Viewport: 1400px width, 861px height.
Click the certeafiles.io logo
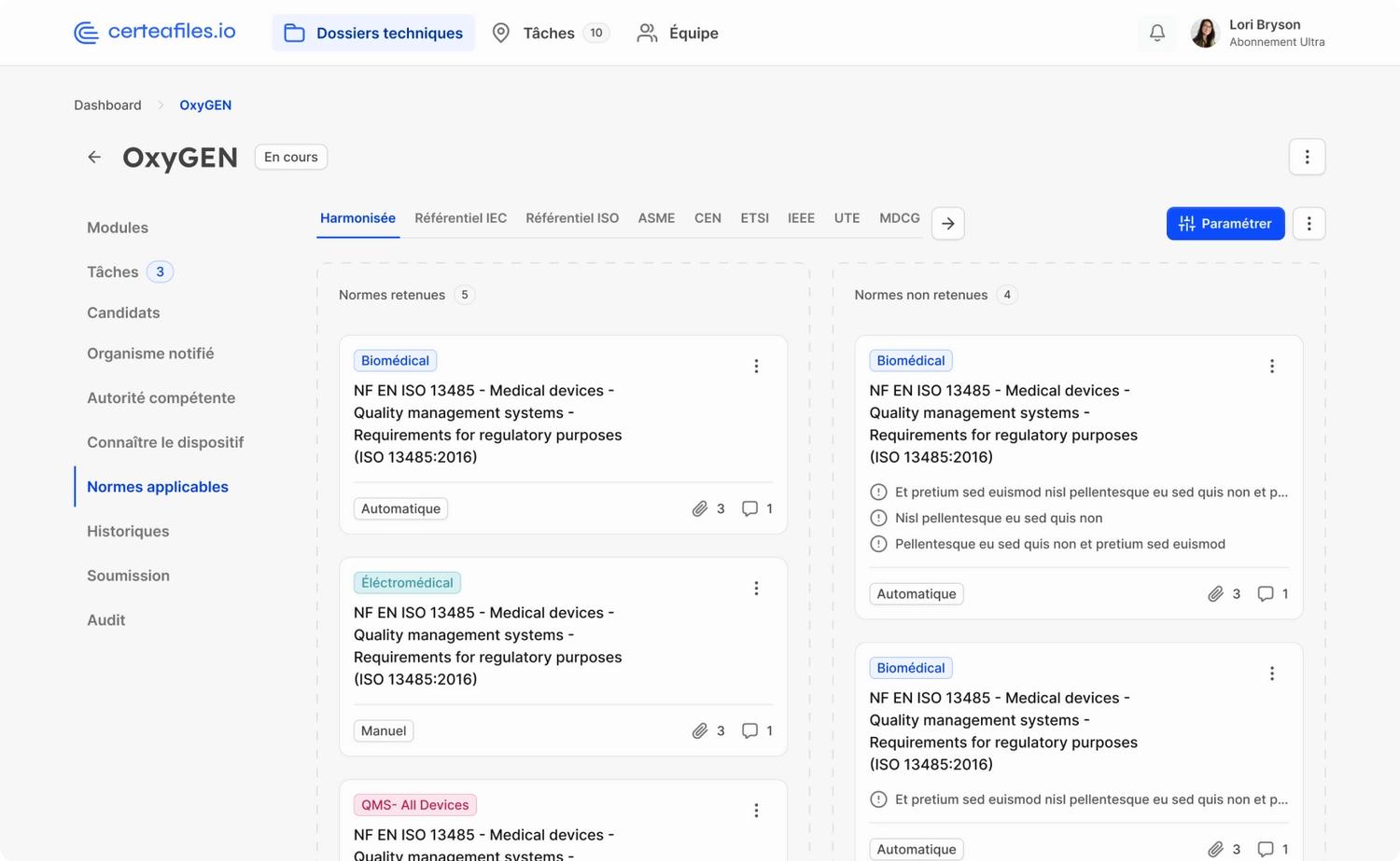[x=155, y=33]
